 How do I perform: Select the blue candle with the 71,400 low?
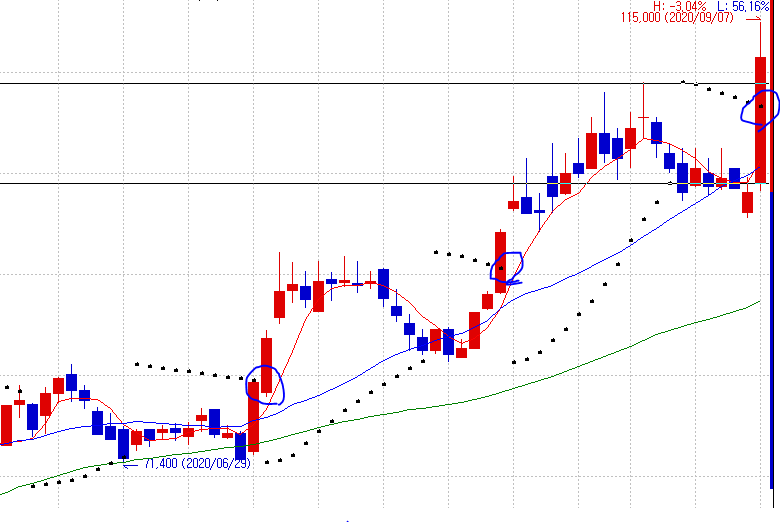[x=124, y=442]
